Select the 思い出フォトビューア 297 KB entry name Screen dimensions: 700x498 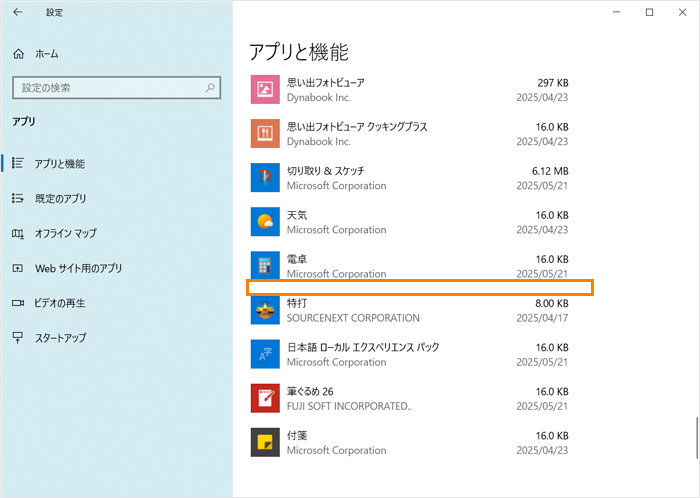(x=325, y=83)
